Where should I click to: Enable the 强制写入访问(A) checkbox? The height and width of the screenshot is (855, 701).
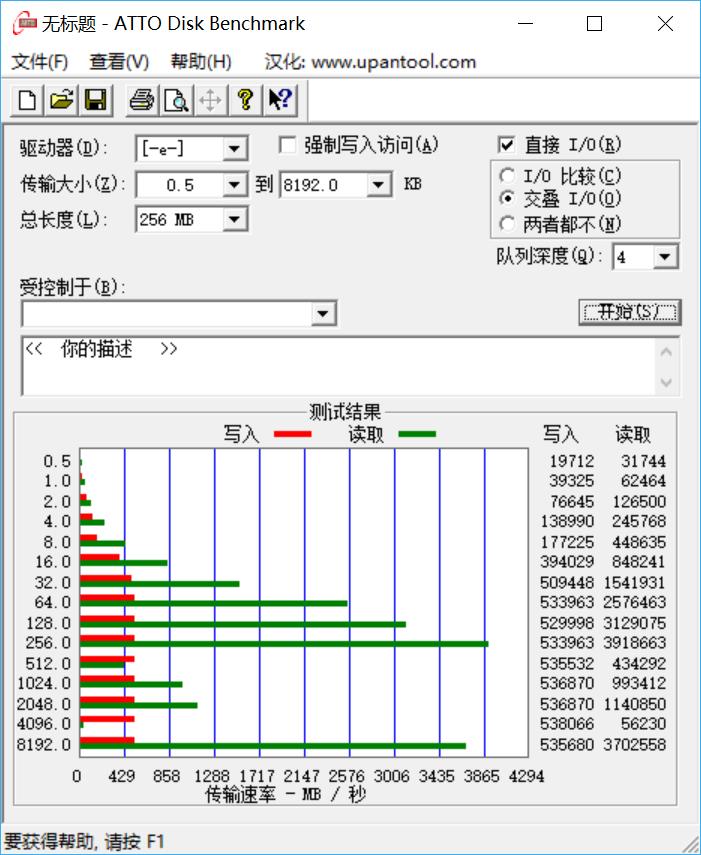(x=287, y=145)
